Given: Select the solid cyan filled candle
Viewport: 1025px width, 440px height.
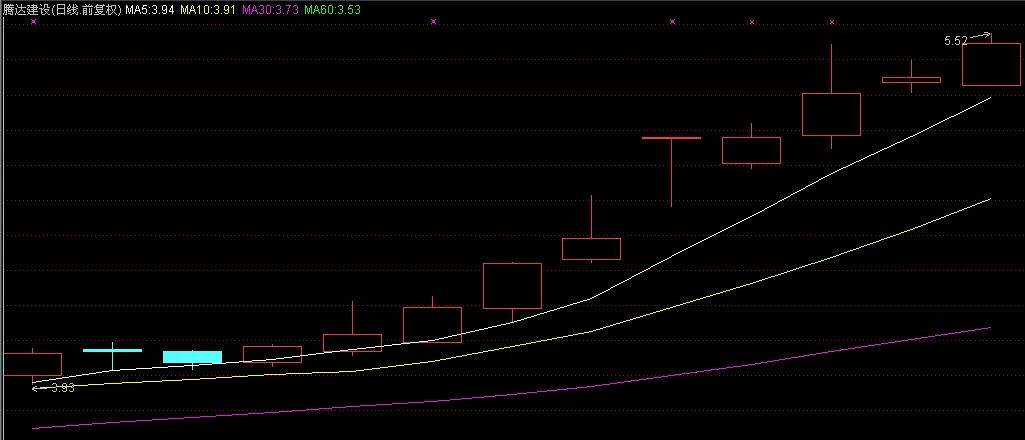Looking at the screenshot, I should (x=192, y=357).
